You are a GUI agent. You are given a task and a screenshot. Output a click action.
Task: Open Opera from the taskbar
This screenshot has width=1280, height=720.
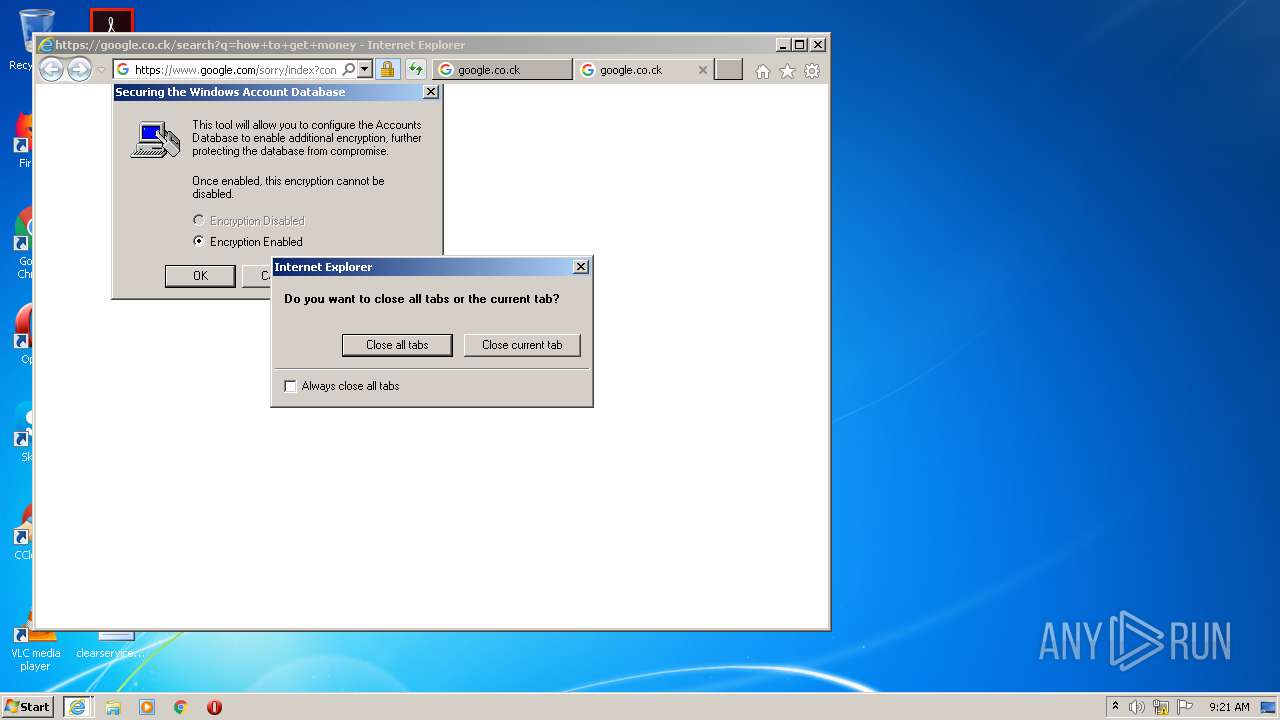(214, 707)
